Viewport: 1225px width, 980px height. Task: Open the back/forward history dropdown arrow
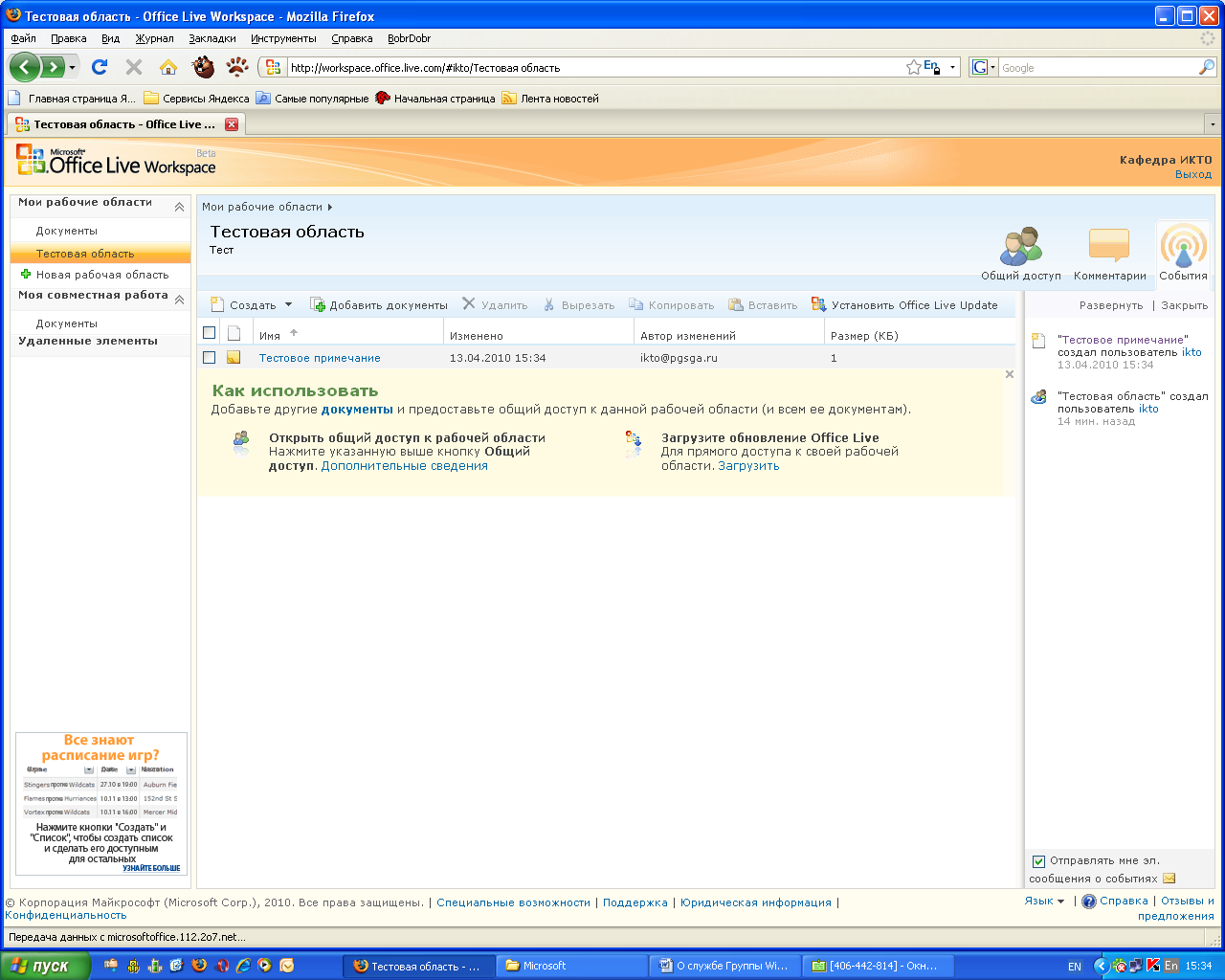click(72, 67)
